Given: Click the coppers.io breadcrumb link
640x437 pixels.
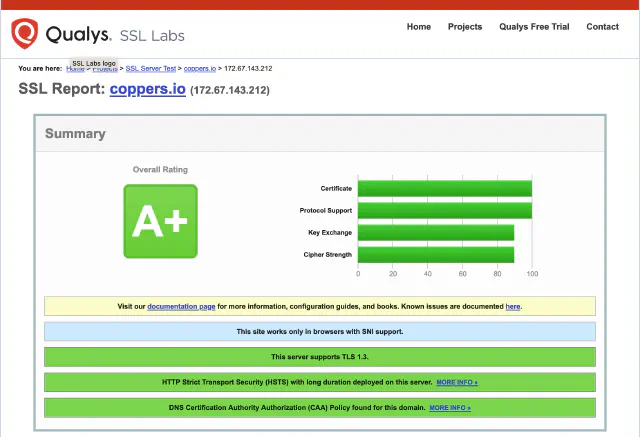Looking at the screenshot, I should [x=200, y=69].
